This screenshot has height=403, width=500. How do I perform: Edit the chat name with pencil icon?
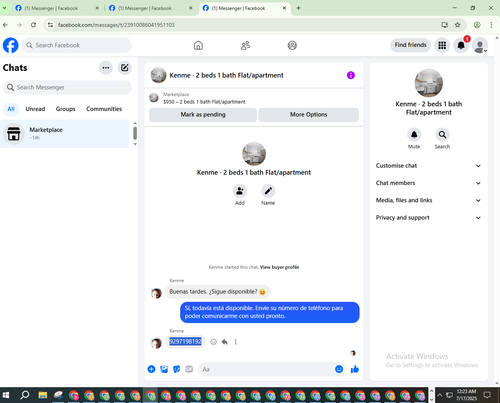click(x=268, y=191)
